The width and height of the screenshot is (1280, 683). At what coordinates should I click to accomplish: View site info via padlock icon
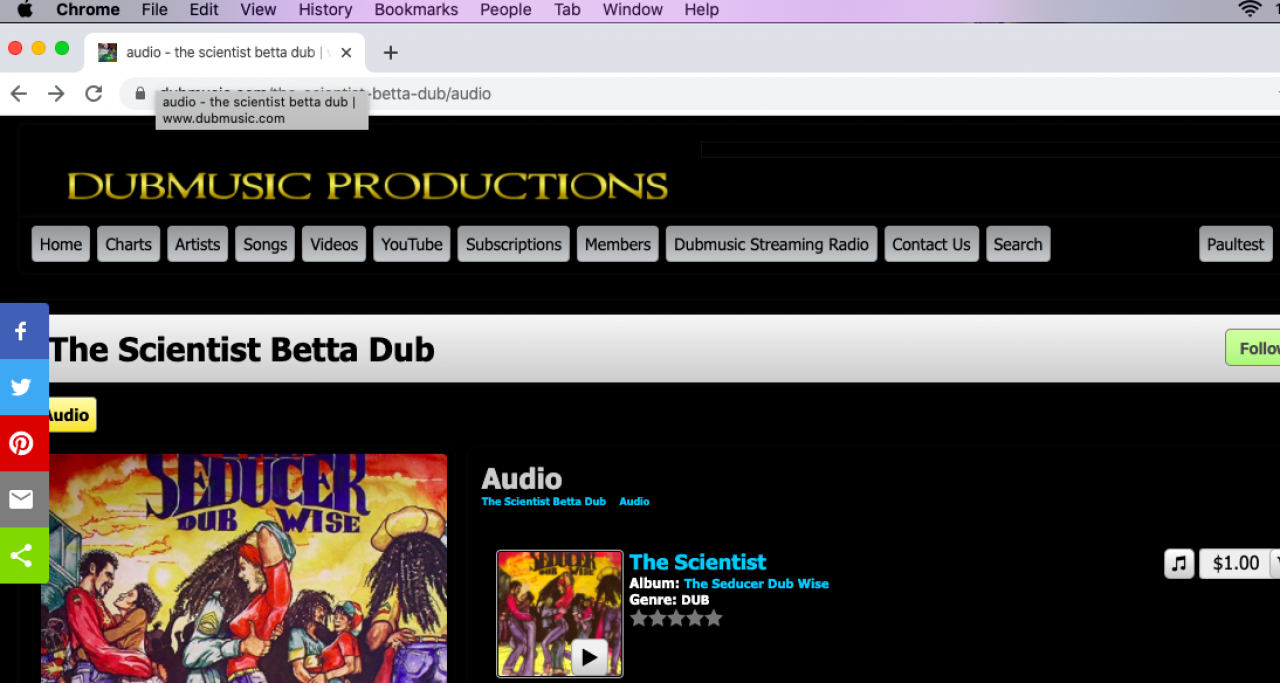[140, 93]
